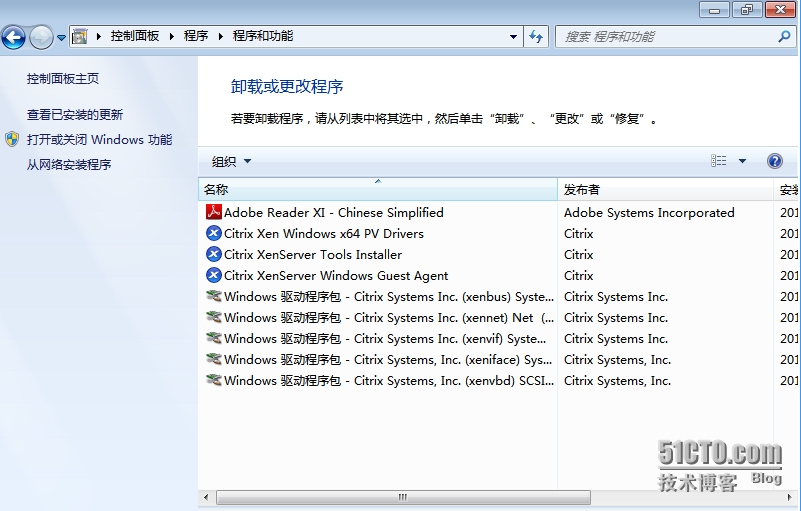Open 控制面板主页 link
Image resolution: width=801 pixels, height=511 pixels.
[x=63, y=79]
